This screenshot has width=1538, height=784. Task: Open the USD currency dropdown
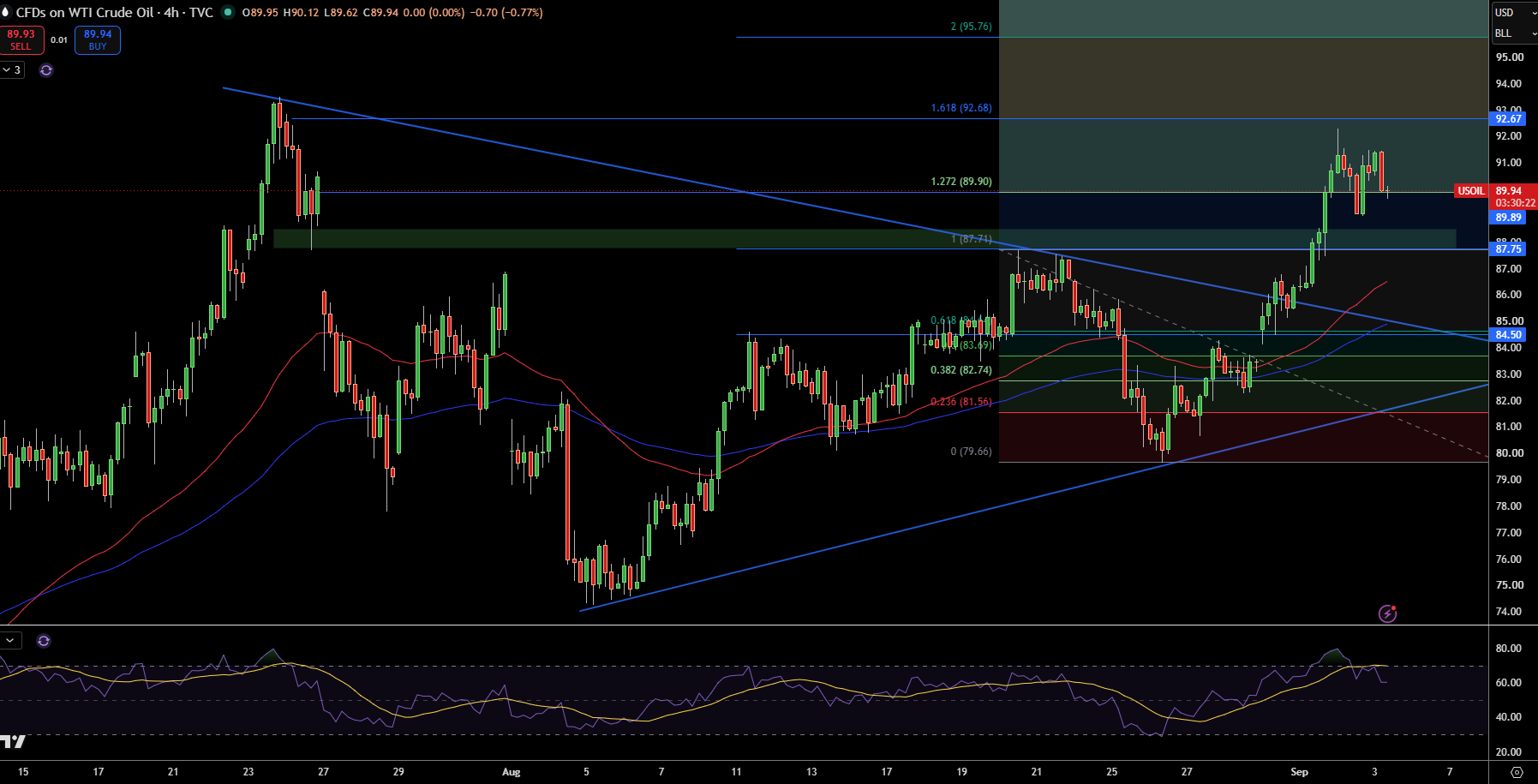[1514, 13]
